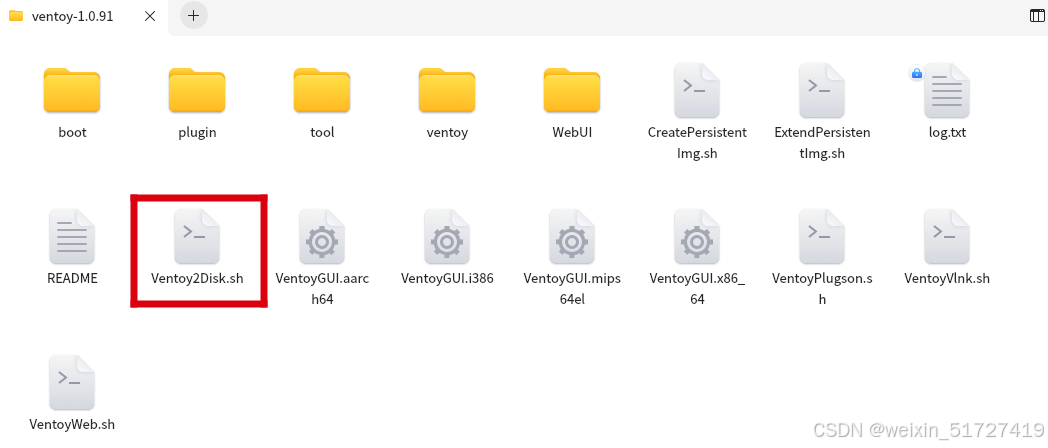Select the VentoyPlugson.sh script icon
Viewport: 1048px width, 448px height.
coord(822,236)
